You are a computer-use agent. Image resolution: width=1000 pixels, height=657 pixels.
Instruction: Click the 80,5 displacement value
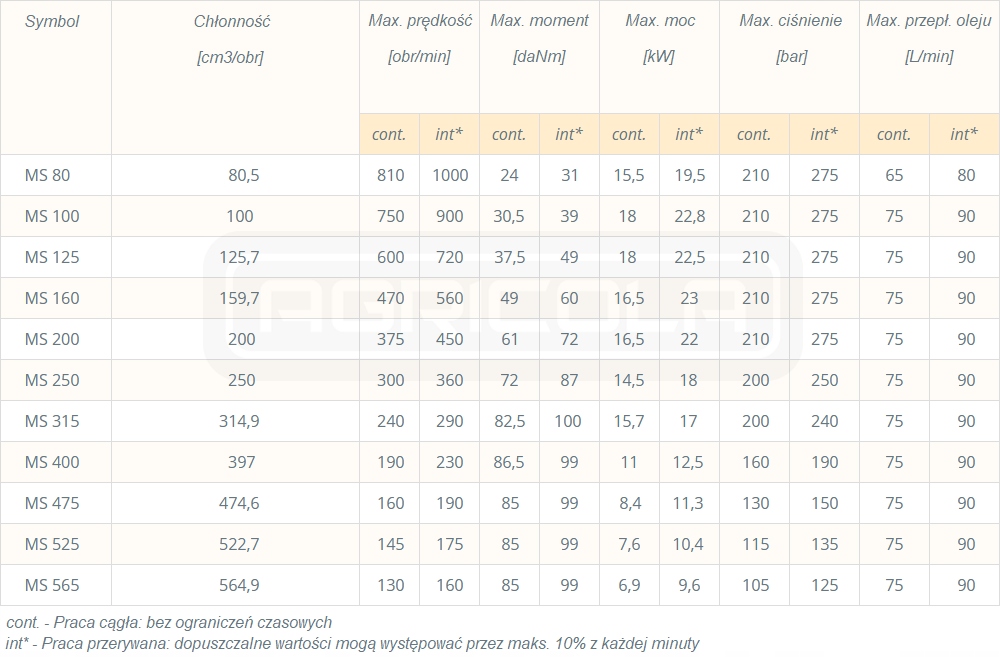pyautogui.click(x=243, y=175)
